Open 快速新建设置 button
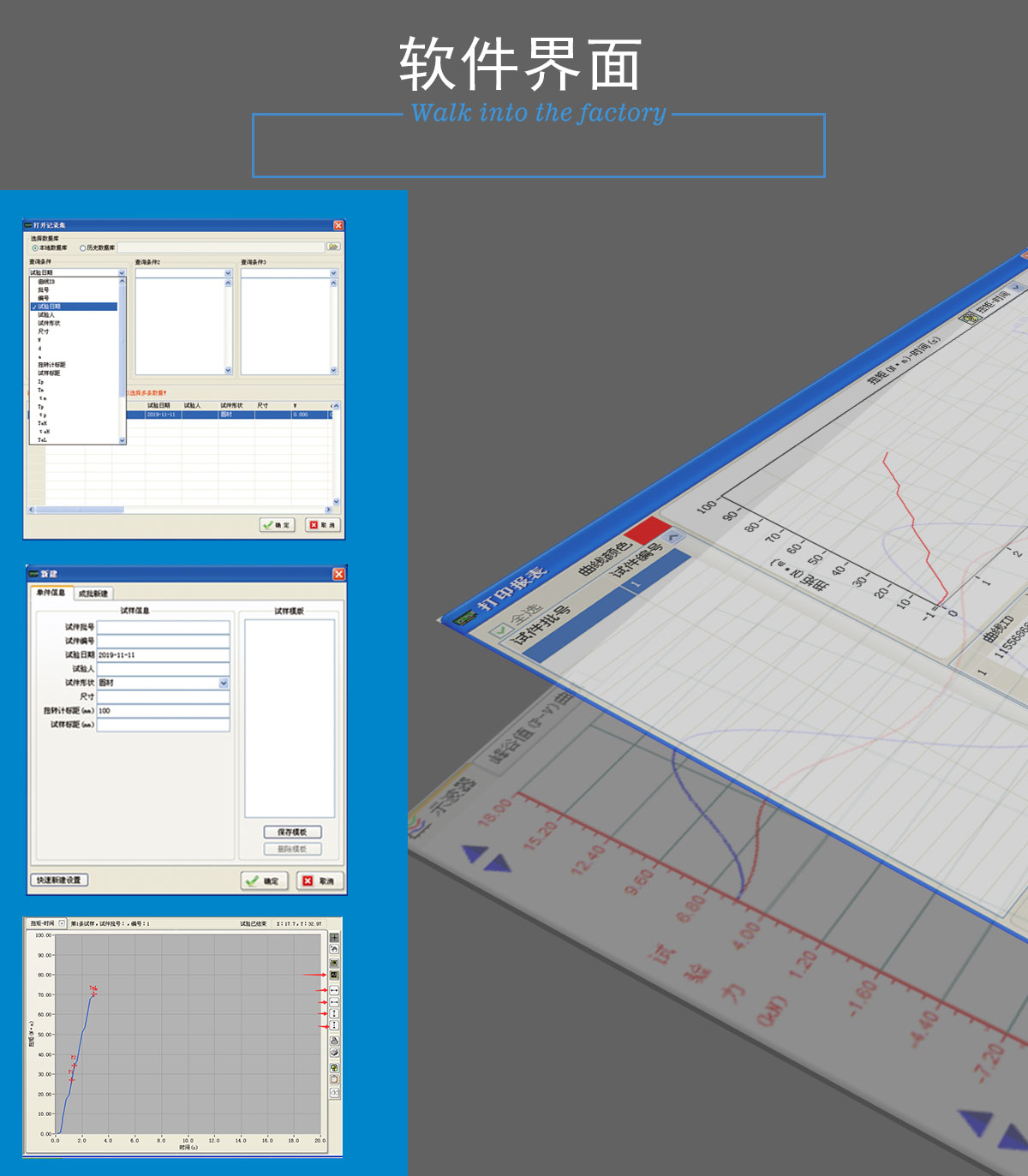Screen dimensions: 1028x1176 [x=59, y=880]
